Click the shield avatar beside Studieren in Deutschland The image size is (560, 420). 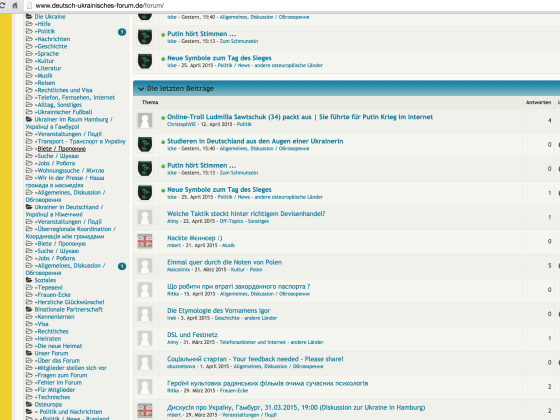145,144
